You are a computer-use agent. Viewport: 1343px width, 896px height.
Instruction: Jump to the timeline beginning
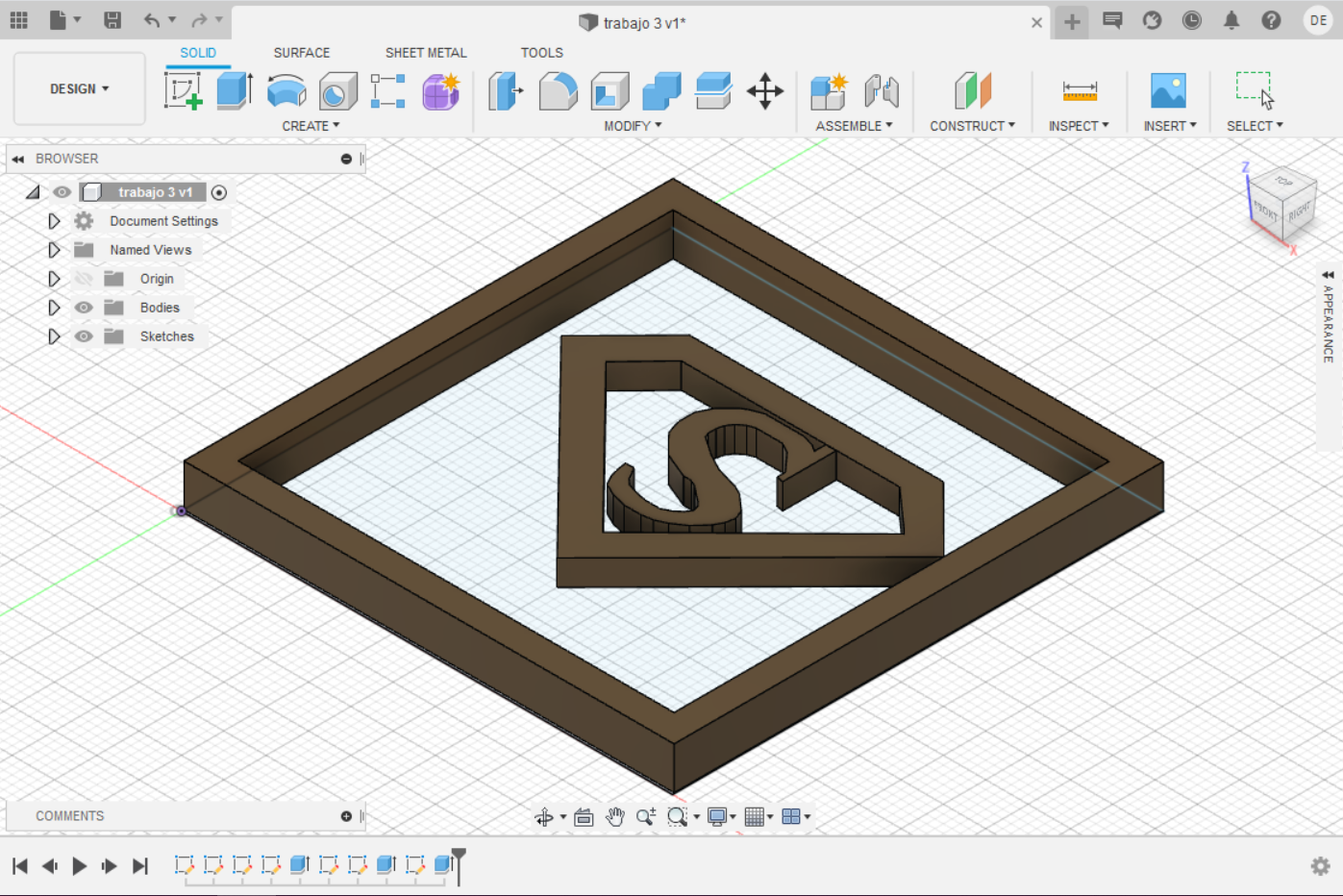(20, 866)
